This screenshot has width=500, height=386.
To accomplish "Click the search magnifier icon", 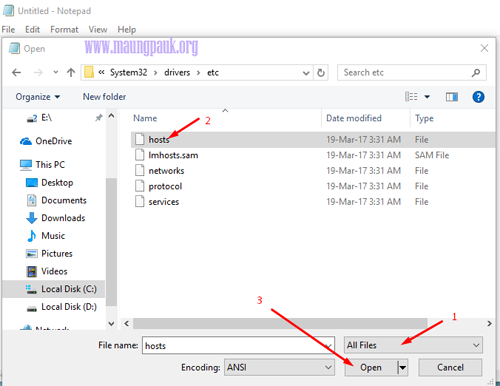I will [x=476, y=72].
